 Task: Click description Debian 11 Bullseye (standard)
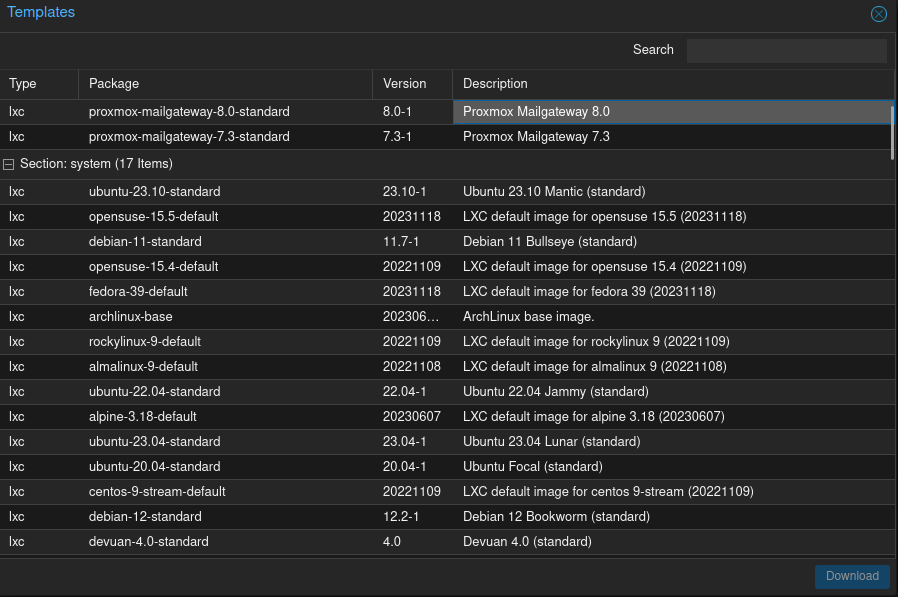[550, 242]
